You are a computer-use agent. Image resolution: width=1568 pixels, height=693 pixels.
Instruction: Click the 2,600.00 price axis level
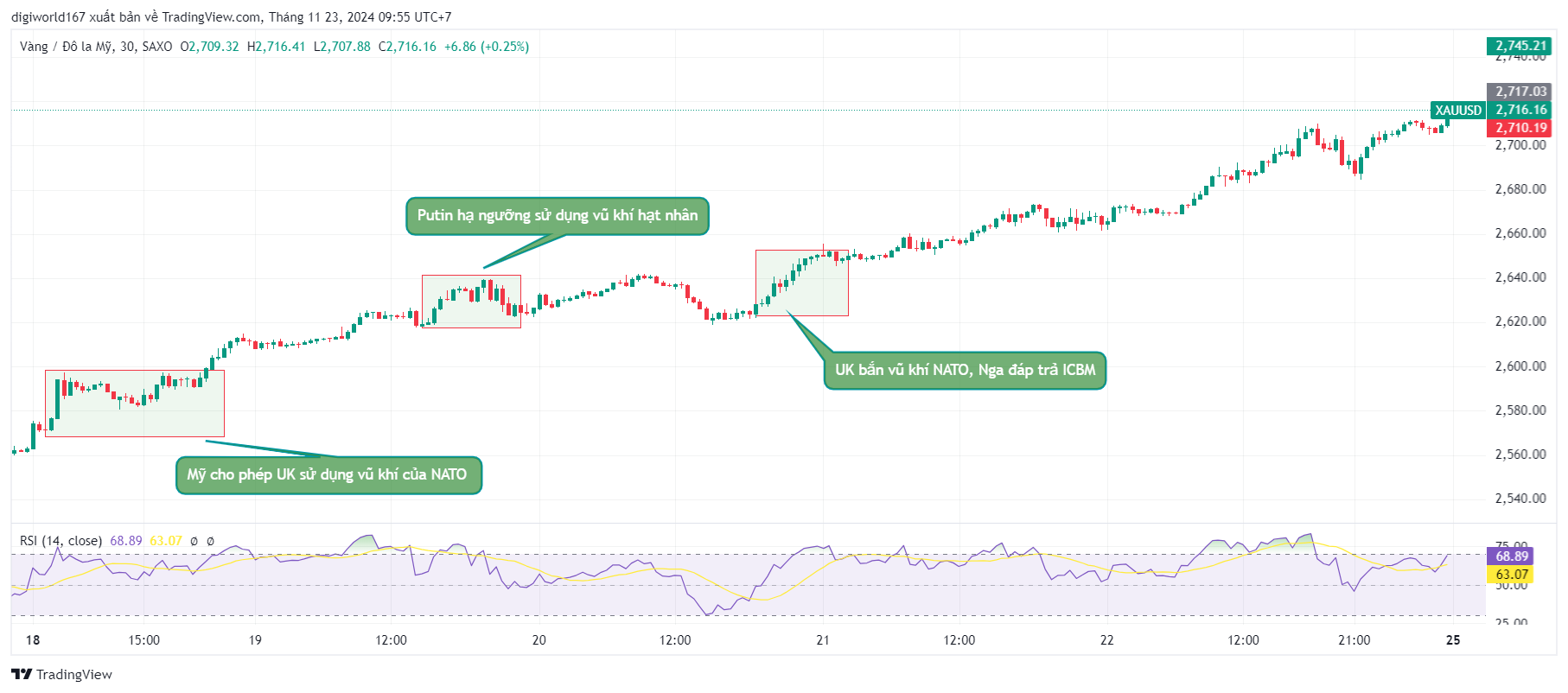(x=1520, y=366)
